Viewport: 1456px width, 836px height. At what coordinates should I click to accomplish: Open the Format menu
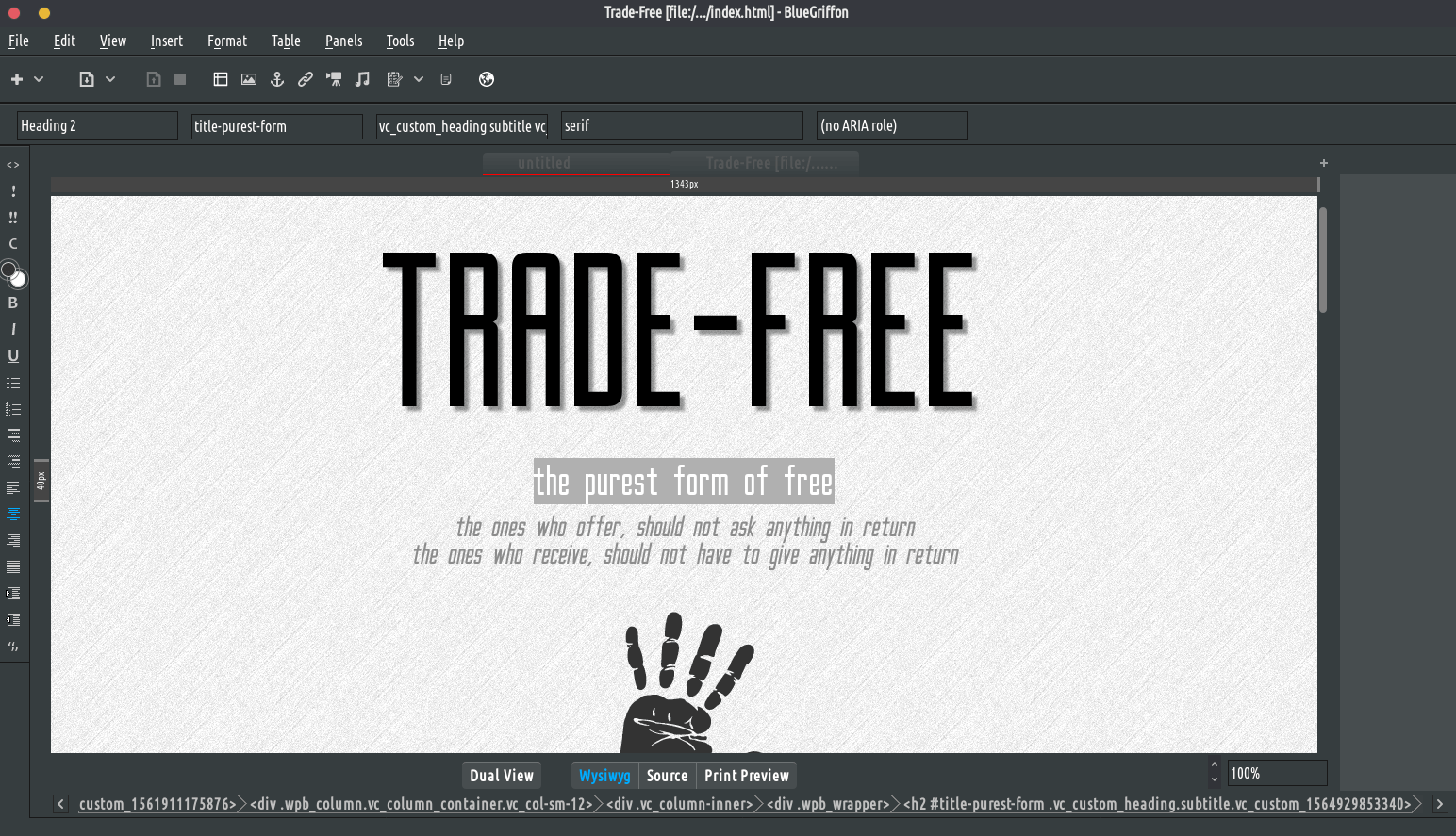(x=226, y=41)
